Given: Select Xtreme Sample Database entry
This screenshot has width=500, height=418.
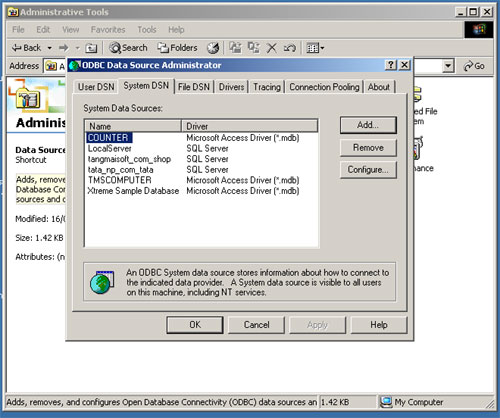Looking at the screenshot, I should click(x=133, y=191).
